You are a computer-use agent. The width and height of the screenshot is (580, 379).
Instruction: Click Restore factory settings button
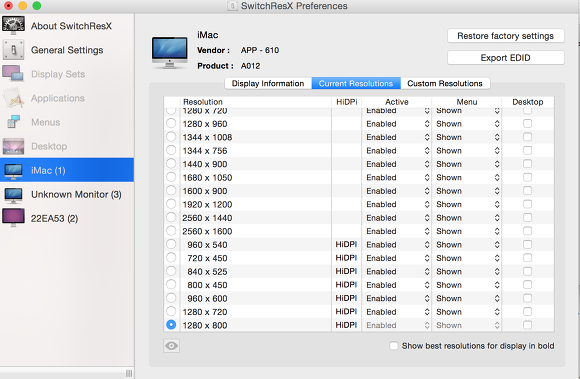point(506,36)
